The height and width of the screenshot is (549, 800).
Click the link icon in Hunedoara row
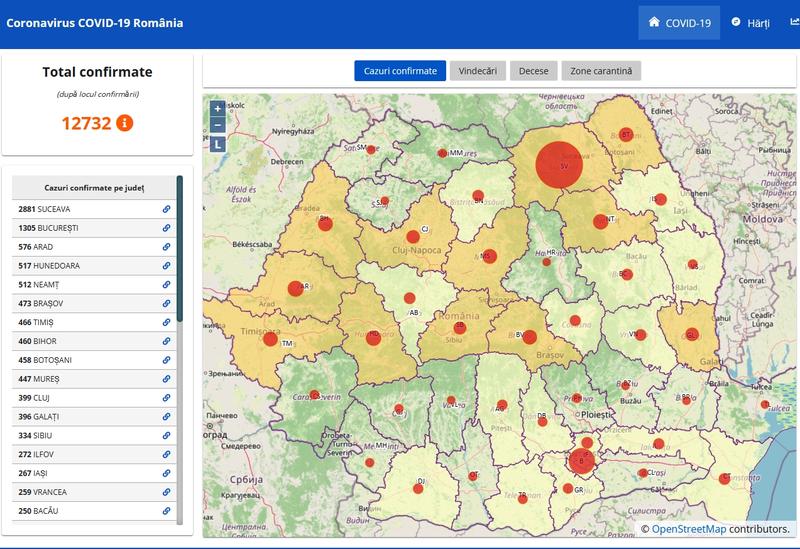point(167,266)
